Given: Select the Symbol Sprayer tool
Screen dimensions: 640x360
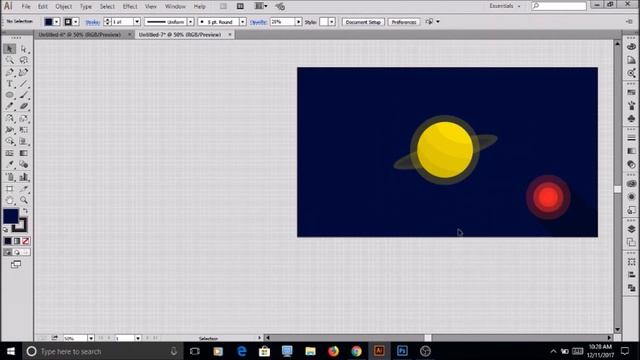Looking at the screenshot, I should click(10, 177).
